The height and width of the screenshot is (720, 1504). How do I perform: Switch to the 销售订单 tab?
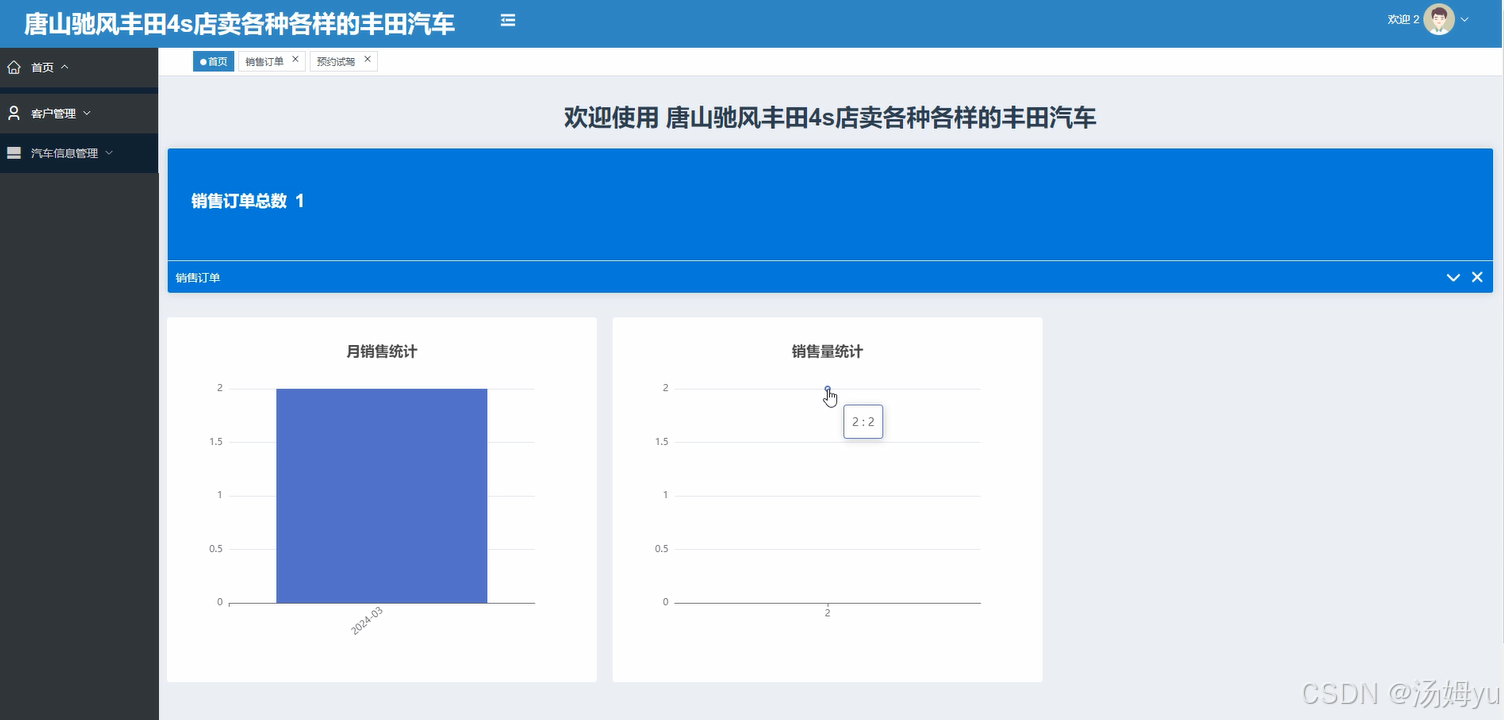point(264,61)
